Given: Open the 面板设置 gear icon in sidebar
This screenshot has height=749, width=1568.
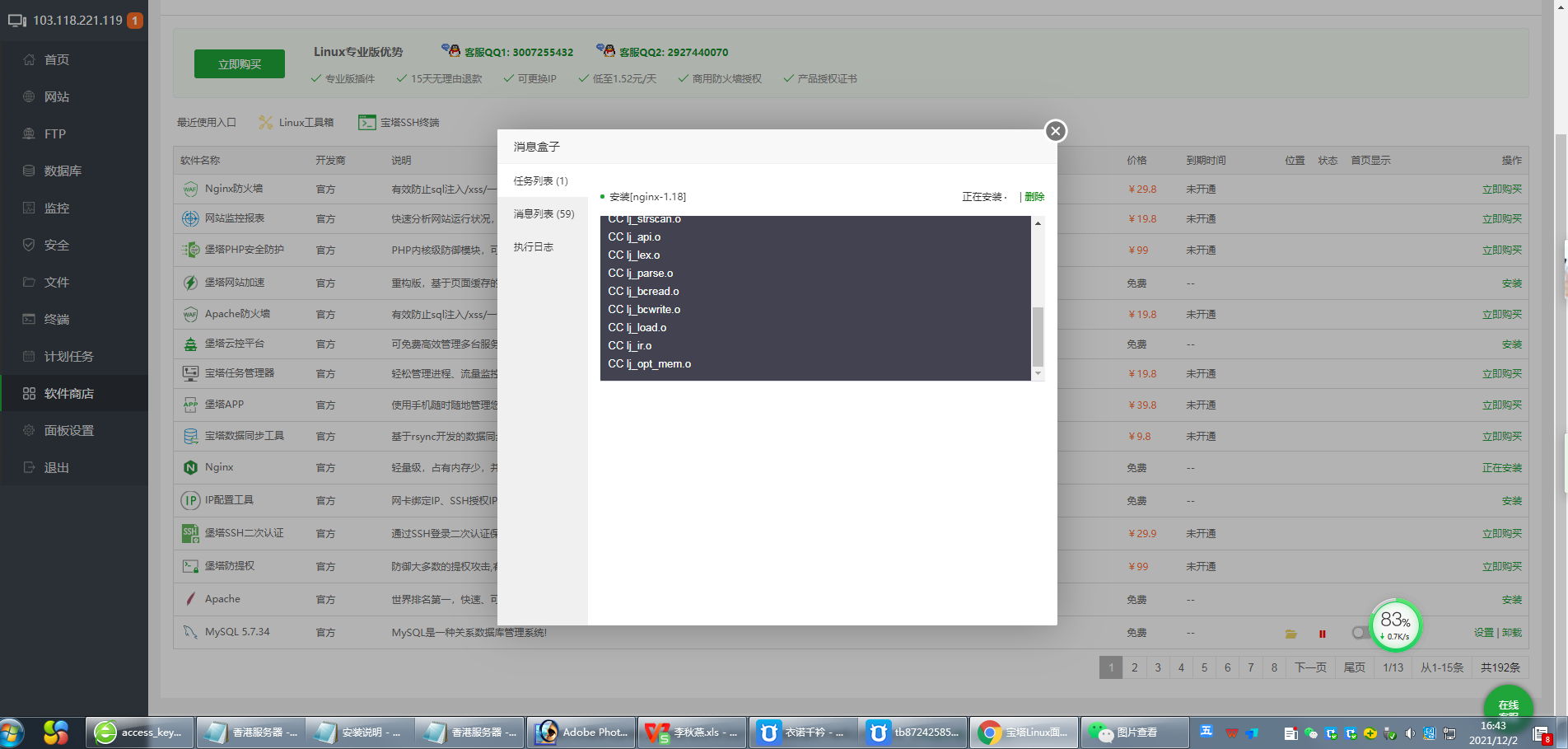Looking at the screenshot, I should coord(29,430).
